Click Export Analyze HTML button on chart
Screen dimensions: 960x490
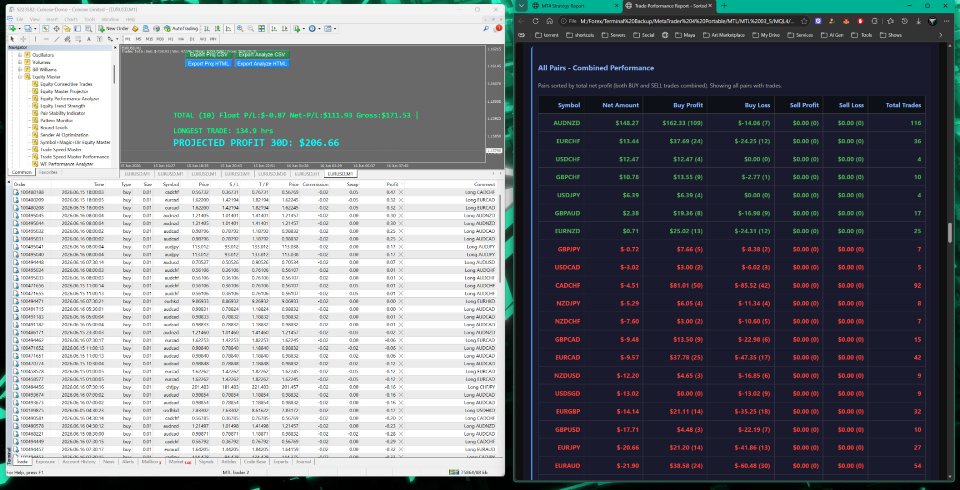click(262, 64)
